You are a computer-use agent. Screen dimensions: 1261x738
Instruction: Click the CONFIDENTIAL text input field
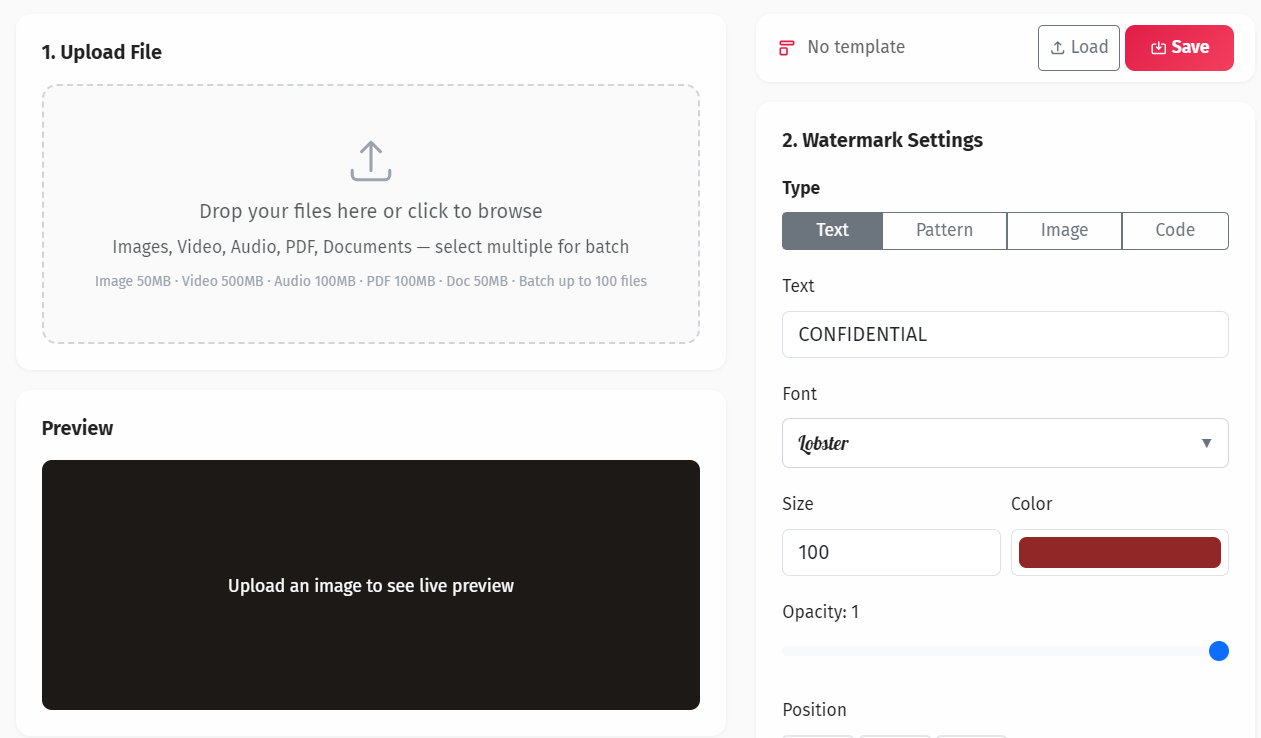point(1005,334)
